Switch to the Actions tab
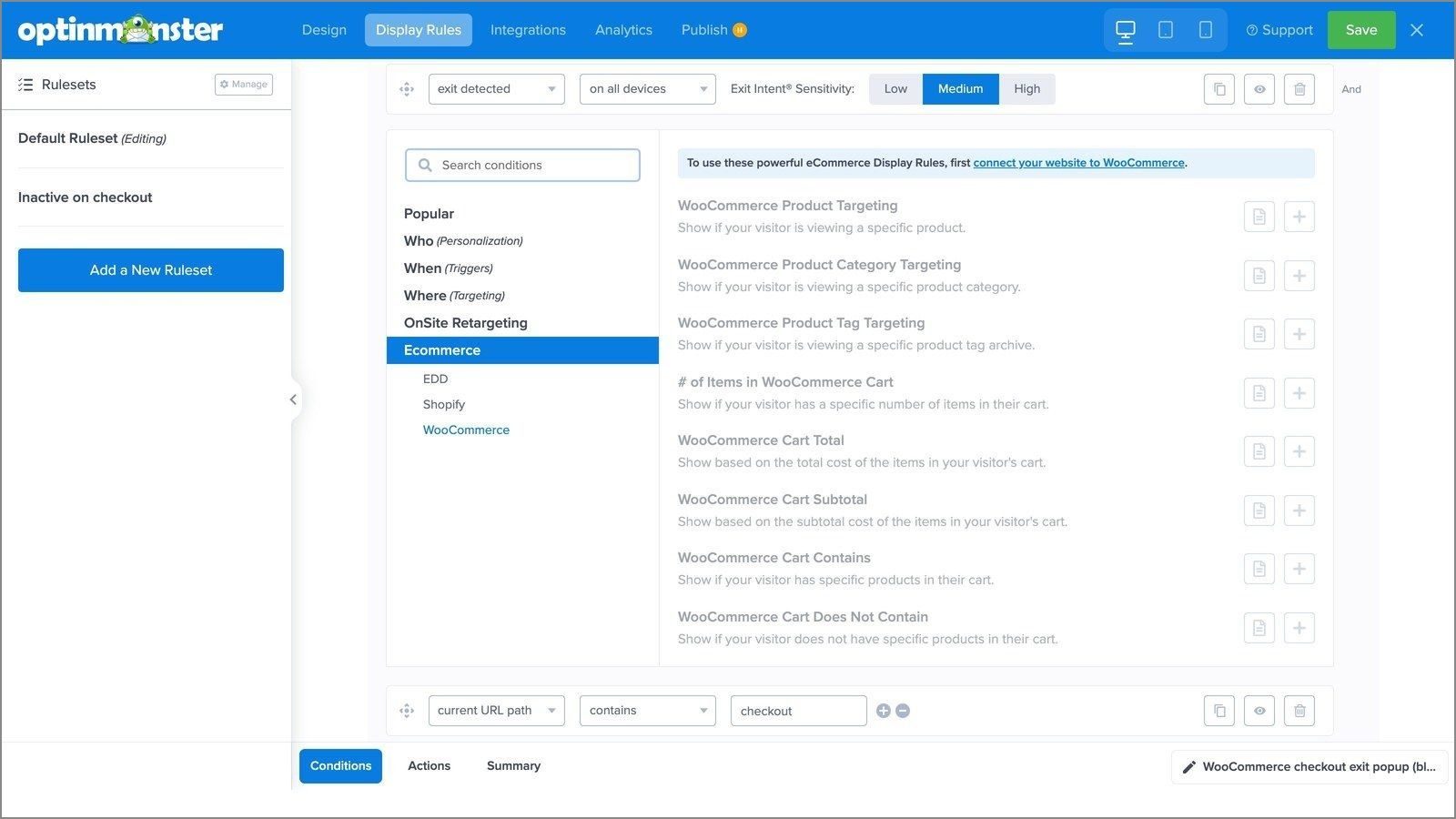The height and width of the screenshot is (819, 1456). point(430,766)
